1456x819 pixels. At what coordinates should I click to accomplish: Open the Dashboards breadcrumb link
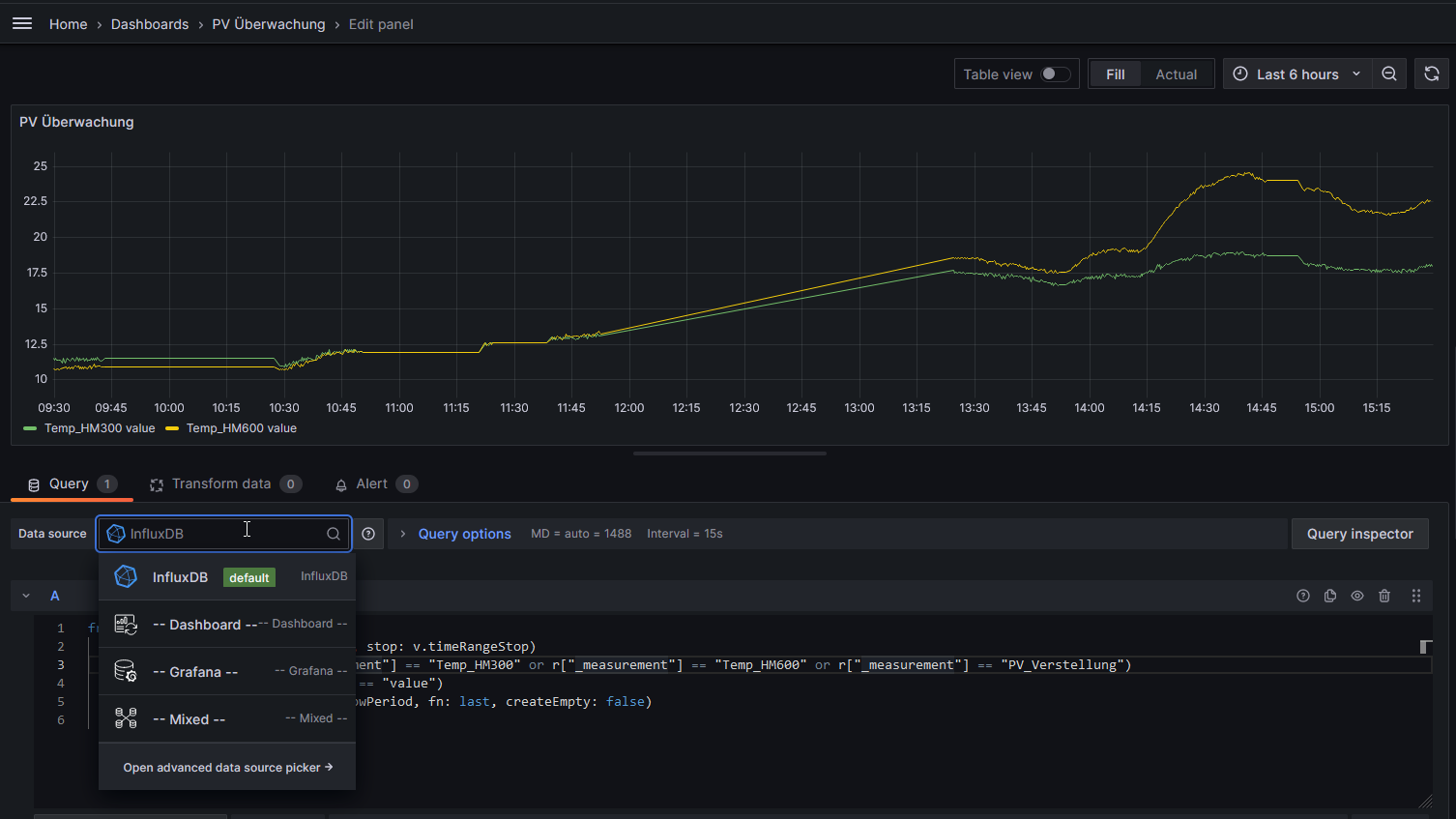click(x=150, y=24)
